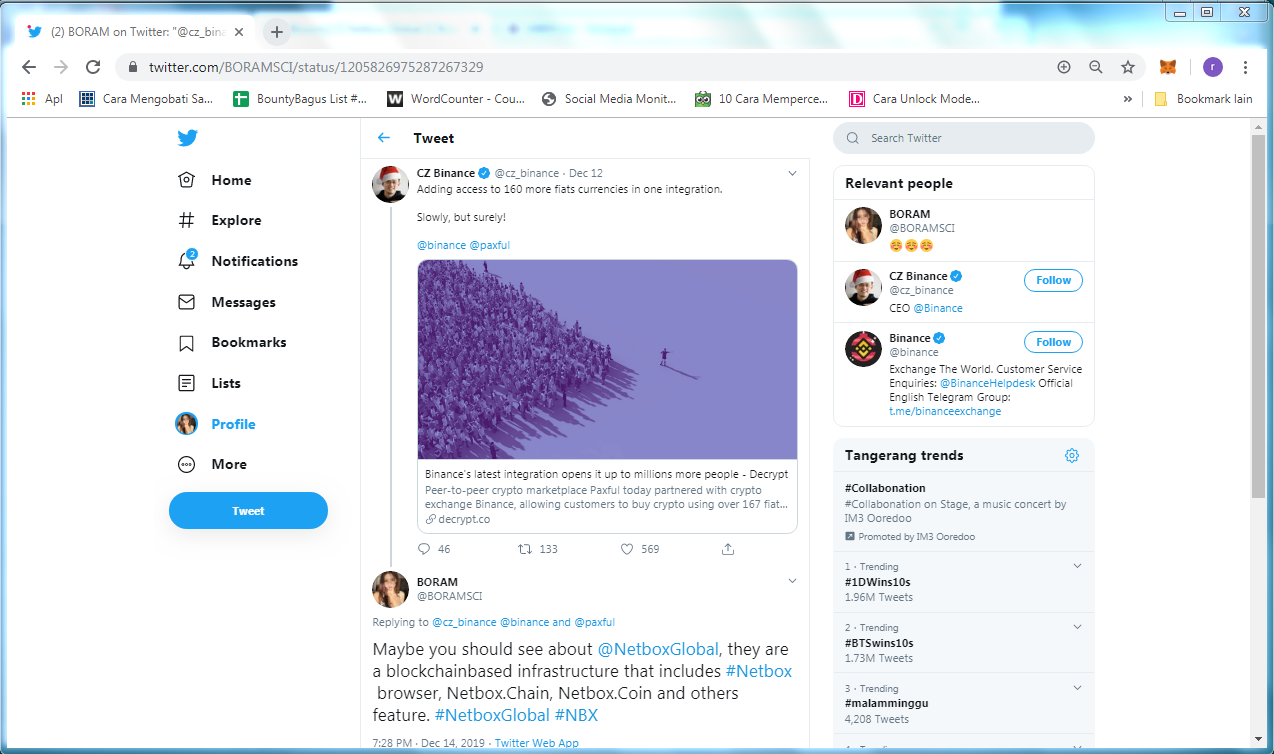Open the @BinanceHelpdesk link
1274x754 pixels.
988,383
